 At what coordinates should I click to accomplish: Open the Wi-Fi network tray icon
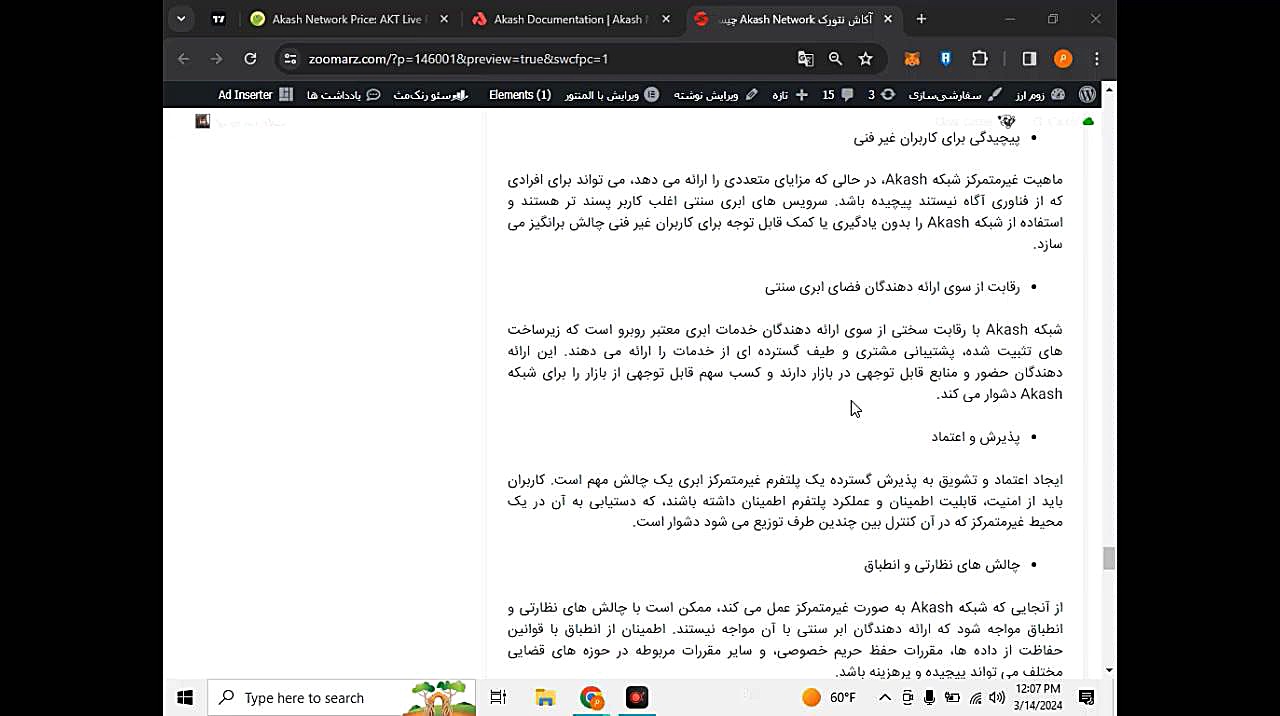coord(975,698)
